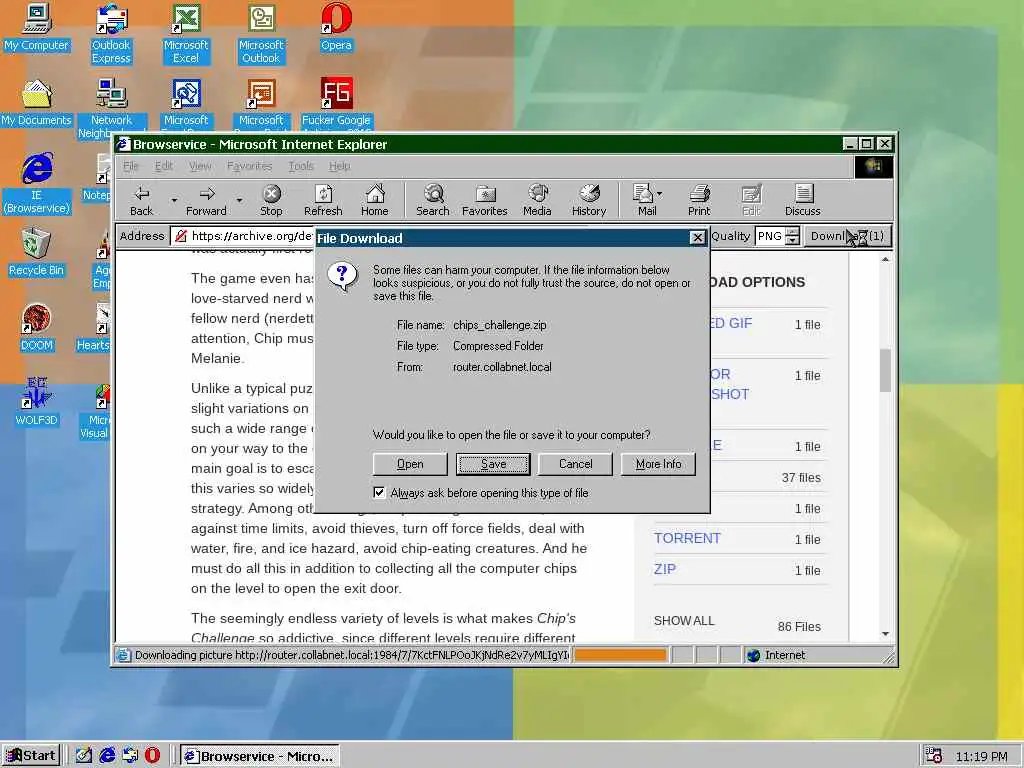Click the scrollbar down arrow
Image resolution: width=1024 pixels, height=768 pixels.
(885, 633)
